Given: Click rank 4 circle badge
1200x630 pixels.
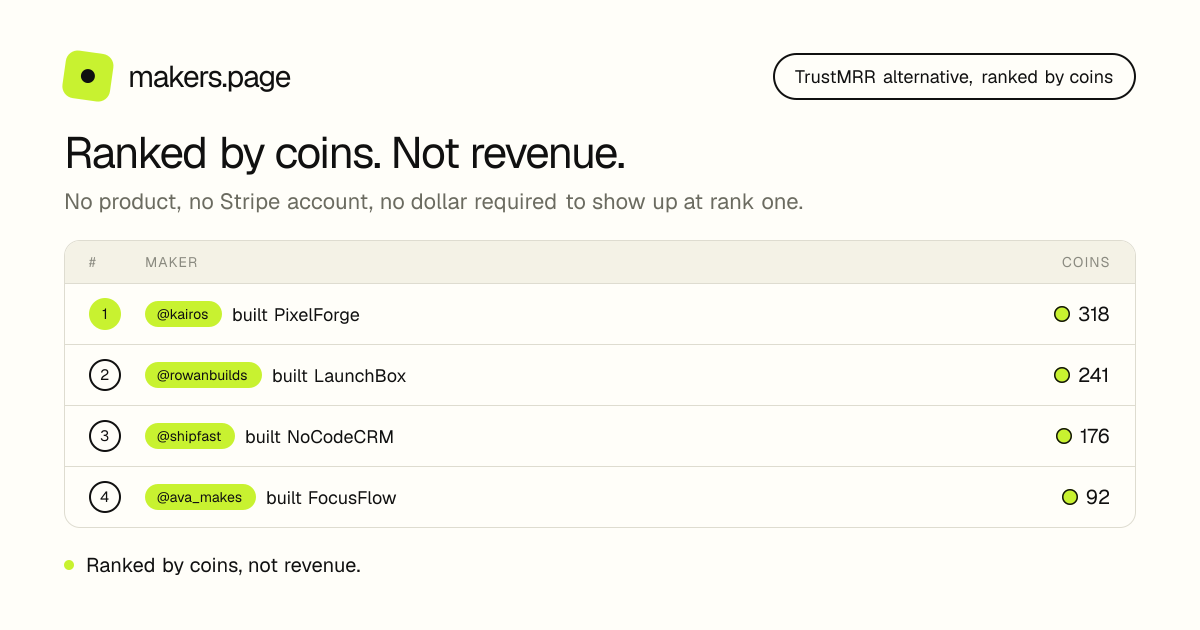Looking at the screenshot, I should pos(105,497).
